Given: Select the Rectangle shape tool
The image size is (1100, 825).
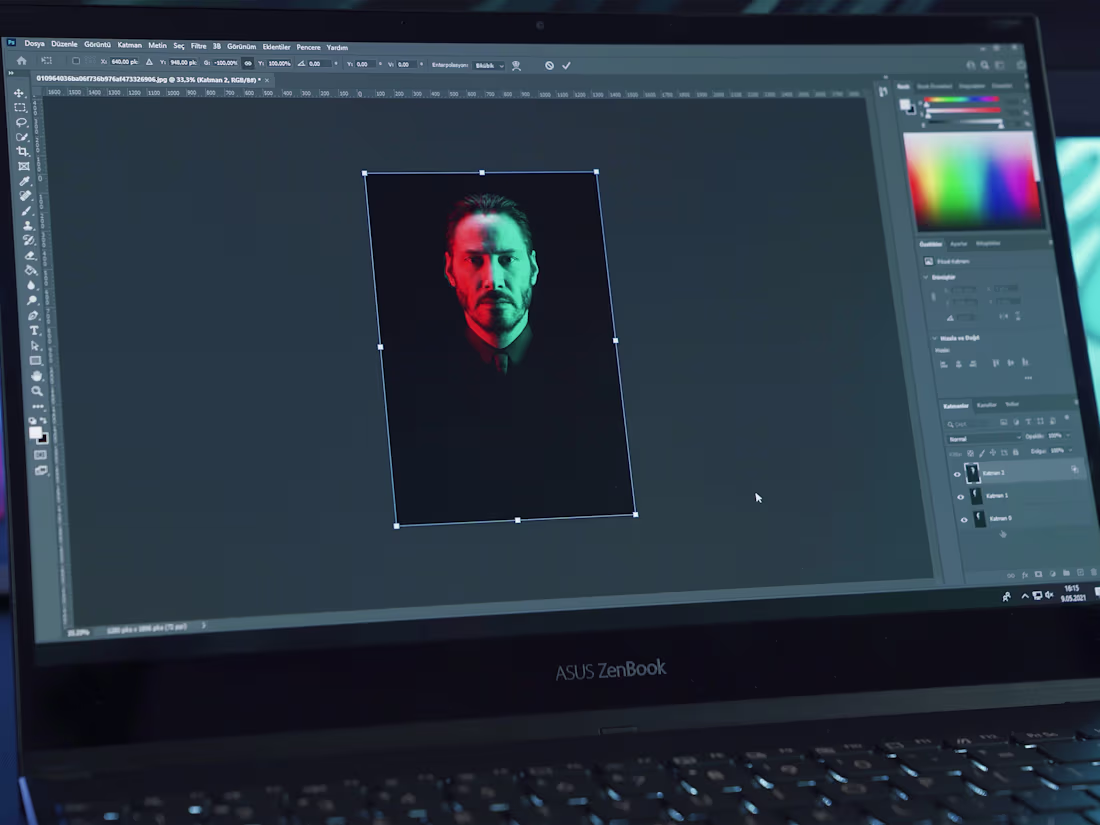Looking at the screenshot, I should [35, 361].
